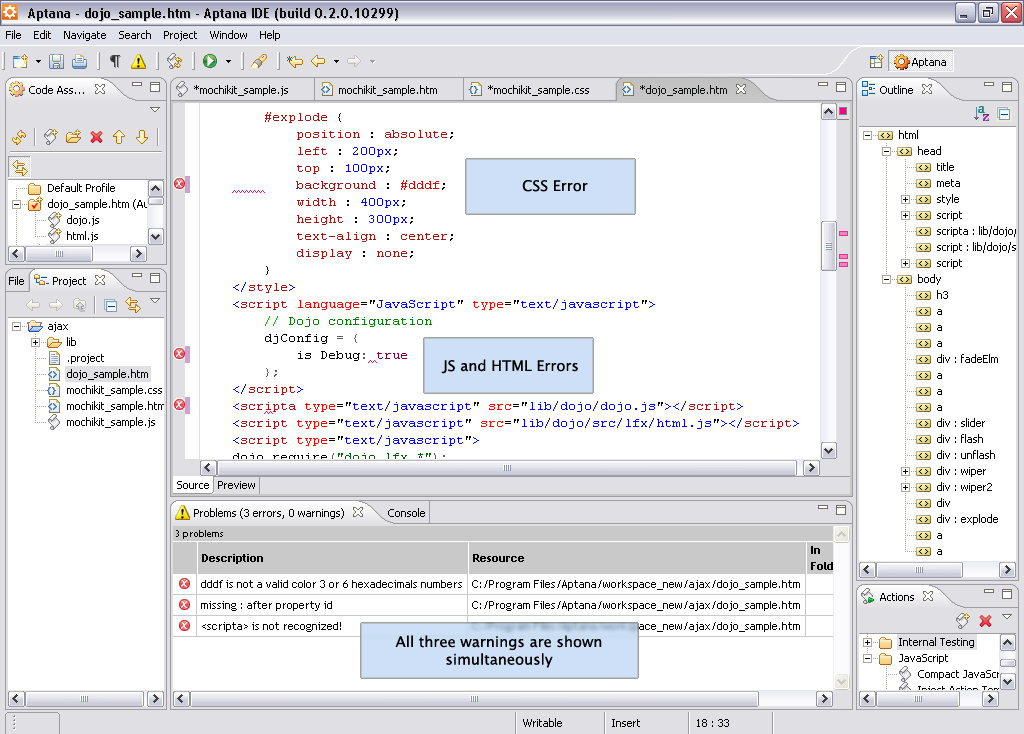The height and width of the screenshot is (734, 1024).
Task: Click the new action icon in Actions panel
Action: point(963,620)
